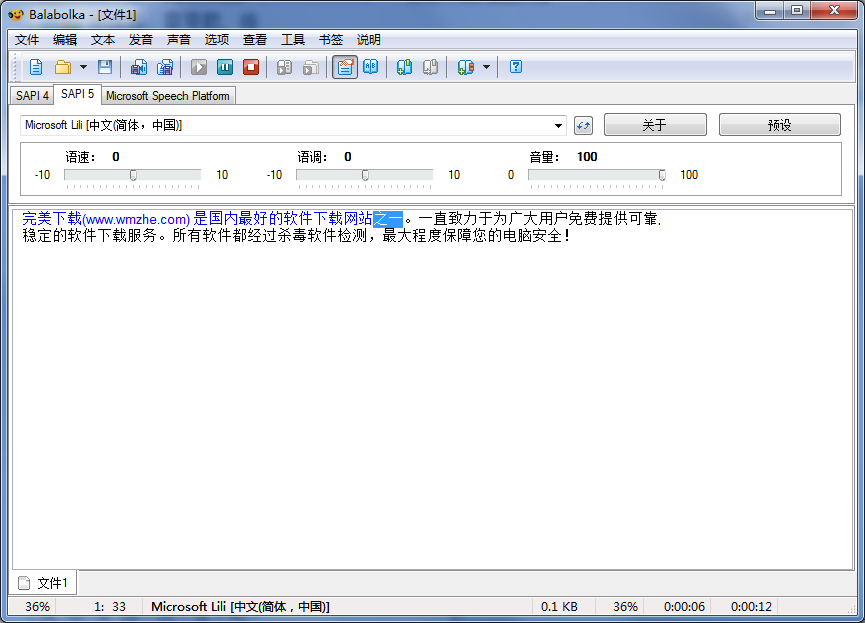The image size is (865, 623).
Task: Click www.wmzhe.com in the text
Action: coord(138,220)
